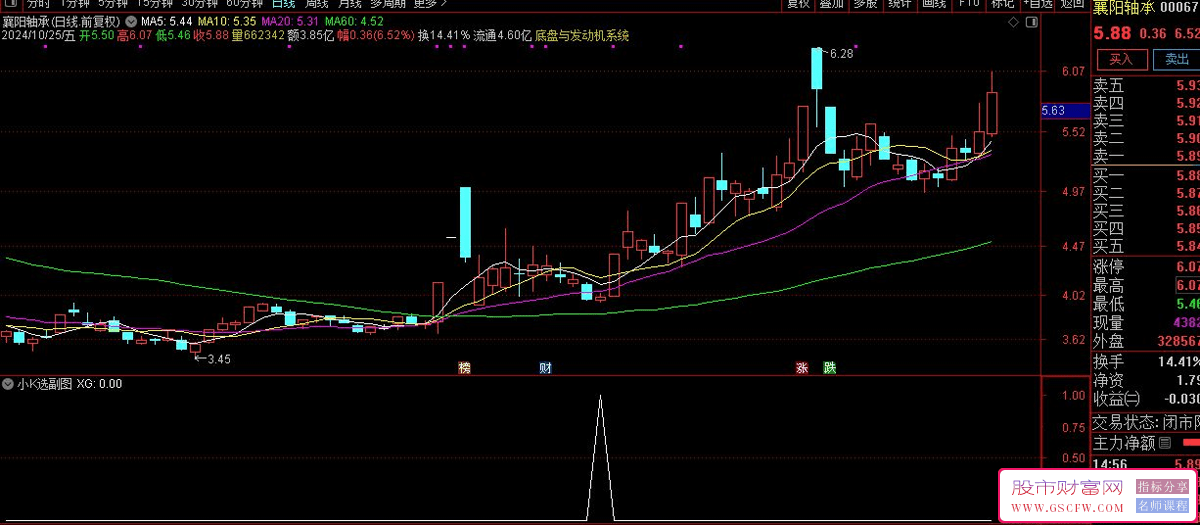Open the 多周期 multi-period view
The image size is (1200, 525).
coord(389,3)
